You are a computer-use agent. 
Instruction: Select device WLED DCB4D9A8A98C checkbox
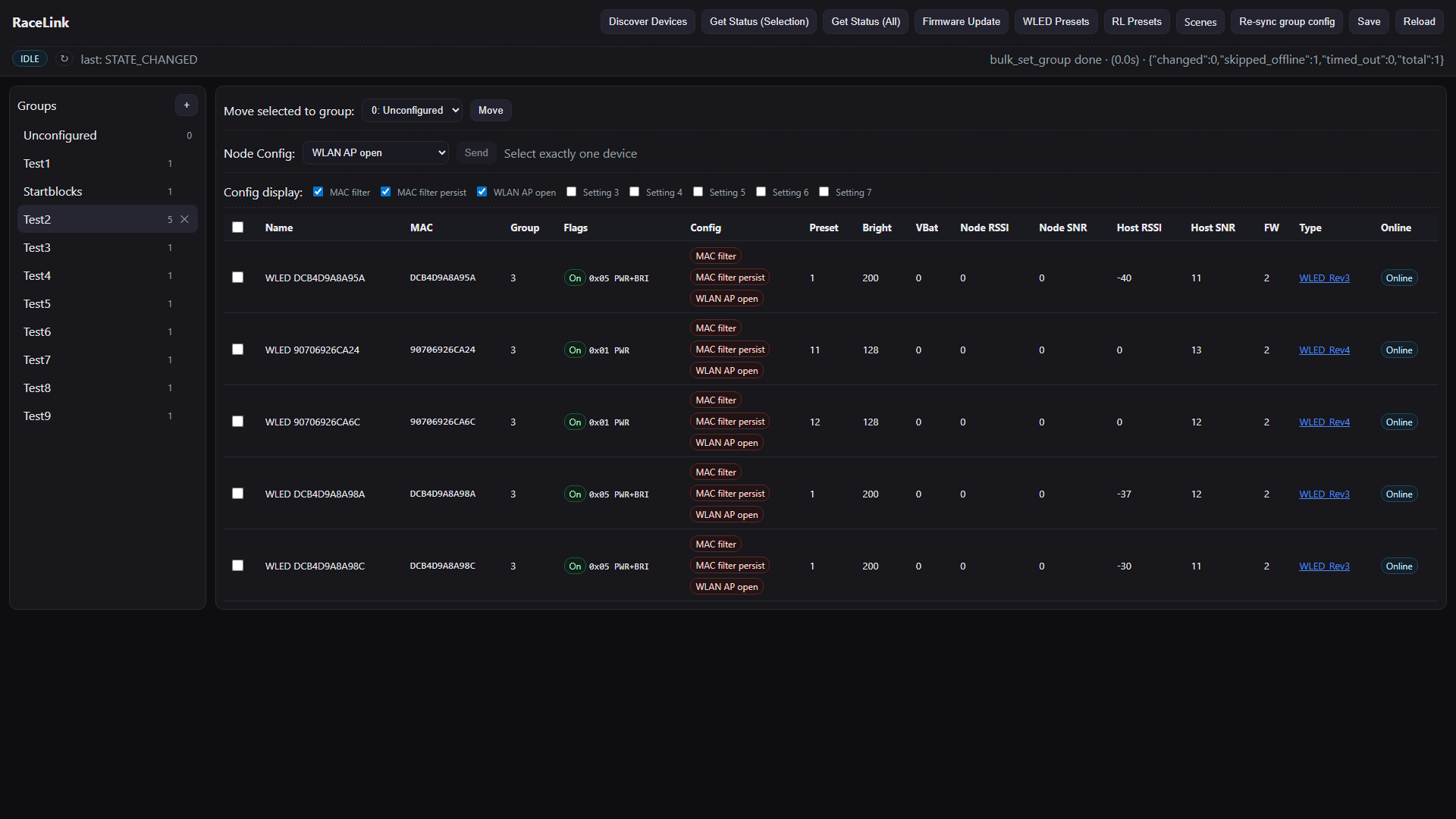coord(238,566)
